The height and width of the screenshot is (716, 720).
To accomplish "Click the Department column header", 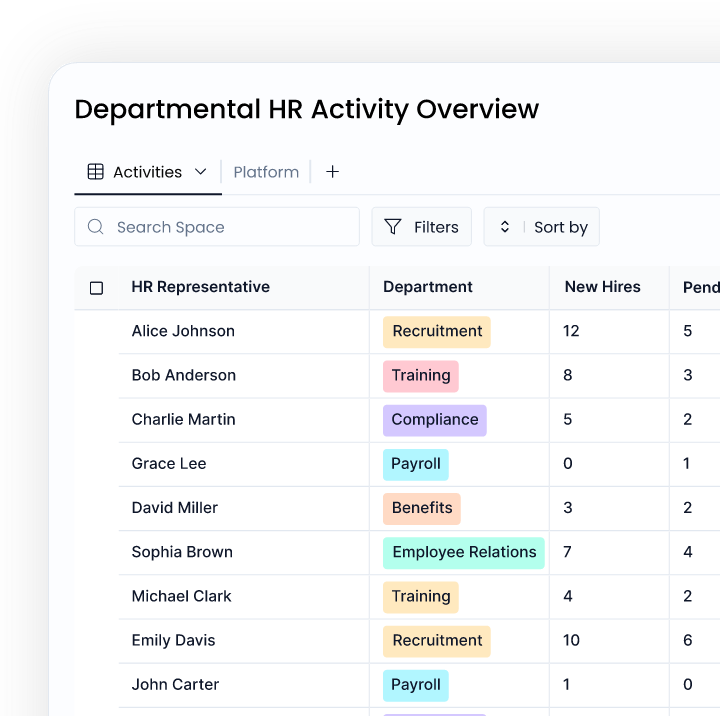I will pyautogui.click(x=428, y=287).
